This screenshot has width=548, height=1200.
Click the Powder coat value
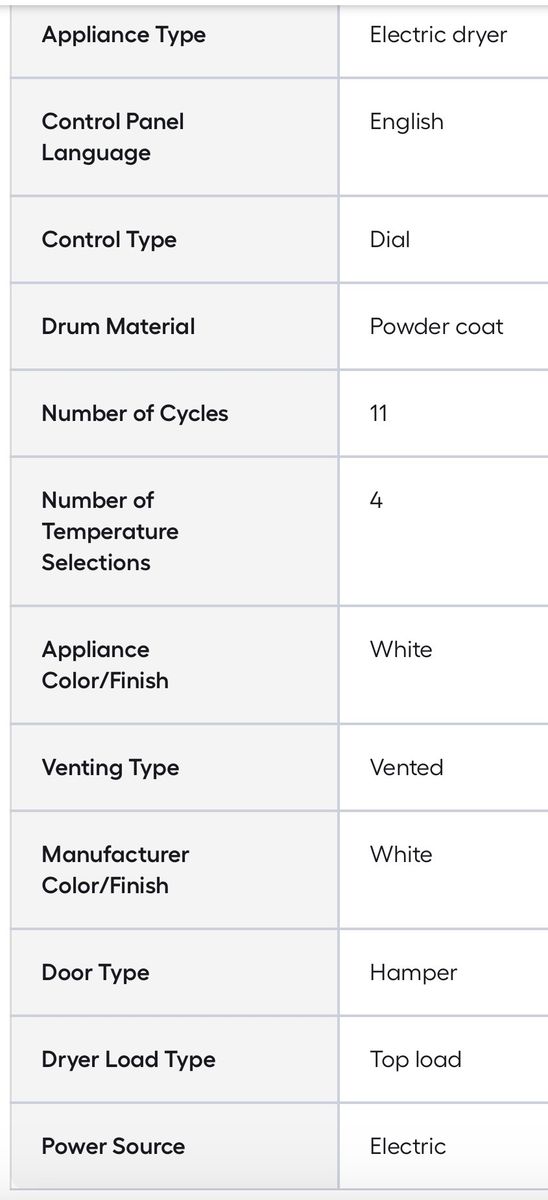436,326
